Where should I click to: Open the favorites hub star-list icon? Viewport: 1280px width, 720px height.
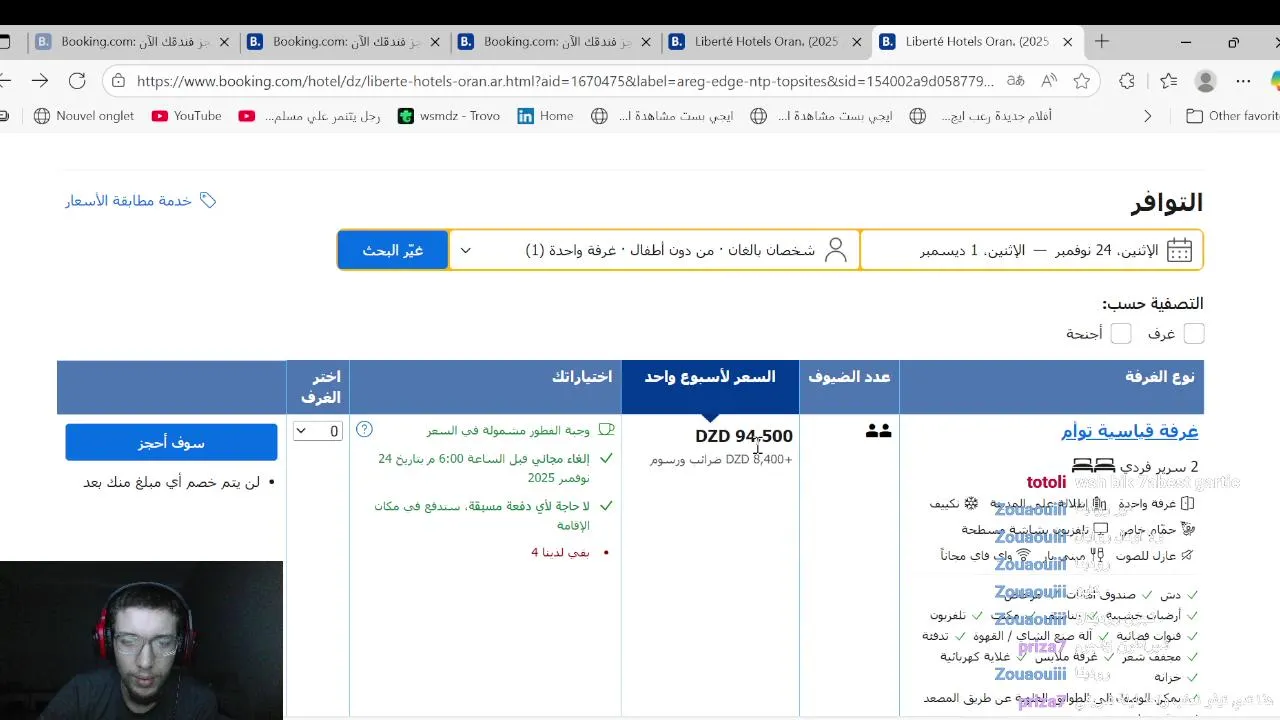[x=1169, y=81]
